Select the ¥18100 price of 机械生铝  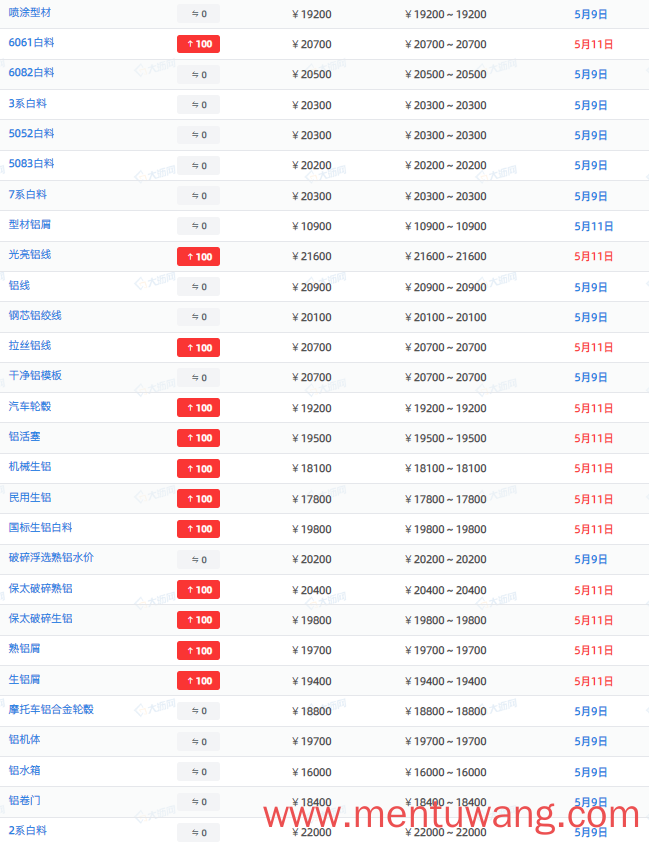pyautogui.click(x=312, y=468)
